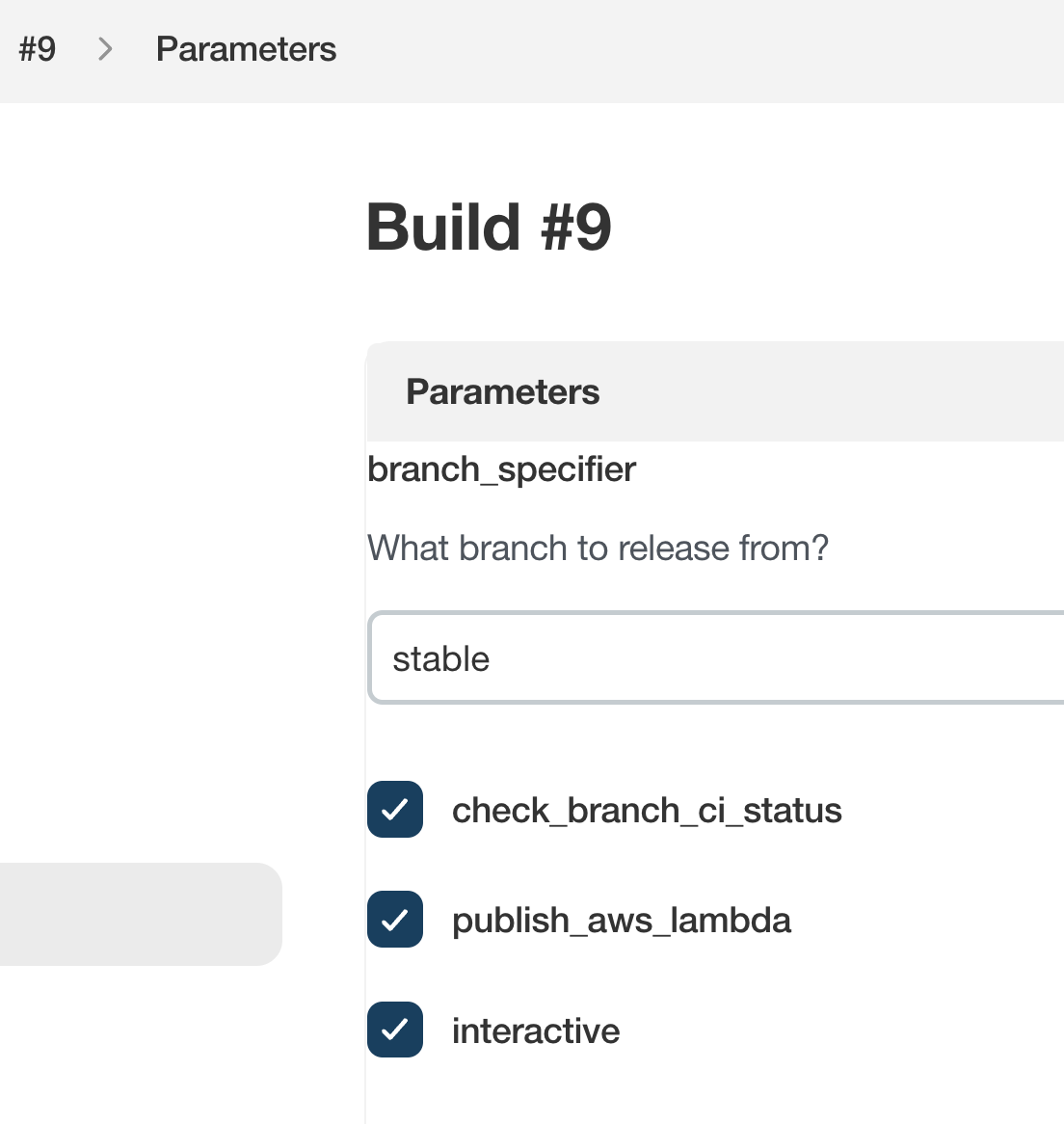Click the Parameters section header
This screenshot has height=1124, width=1064.
tap(502, 392)
